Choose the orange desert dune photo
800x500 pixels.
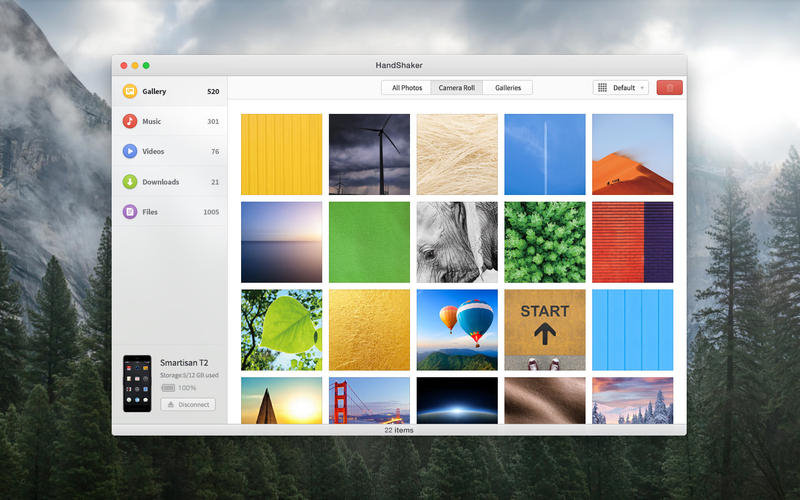(x=633, y=154)
